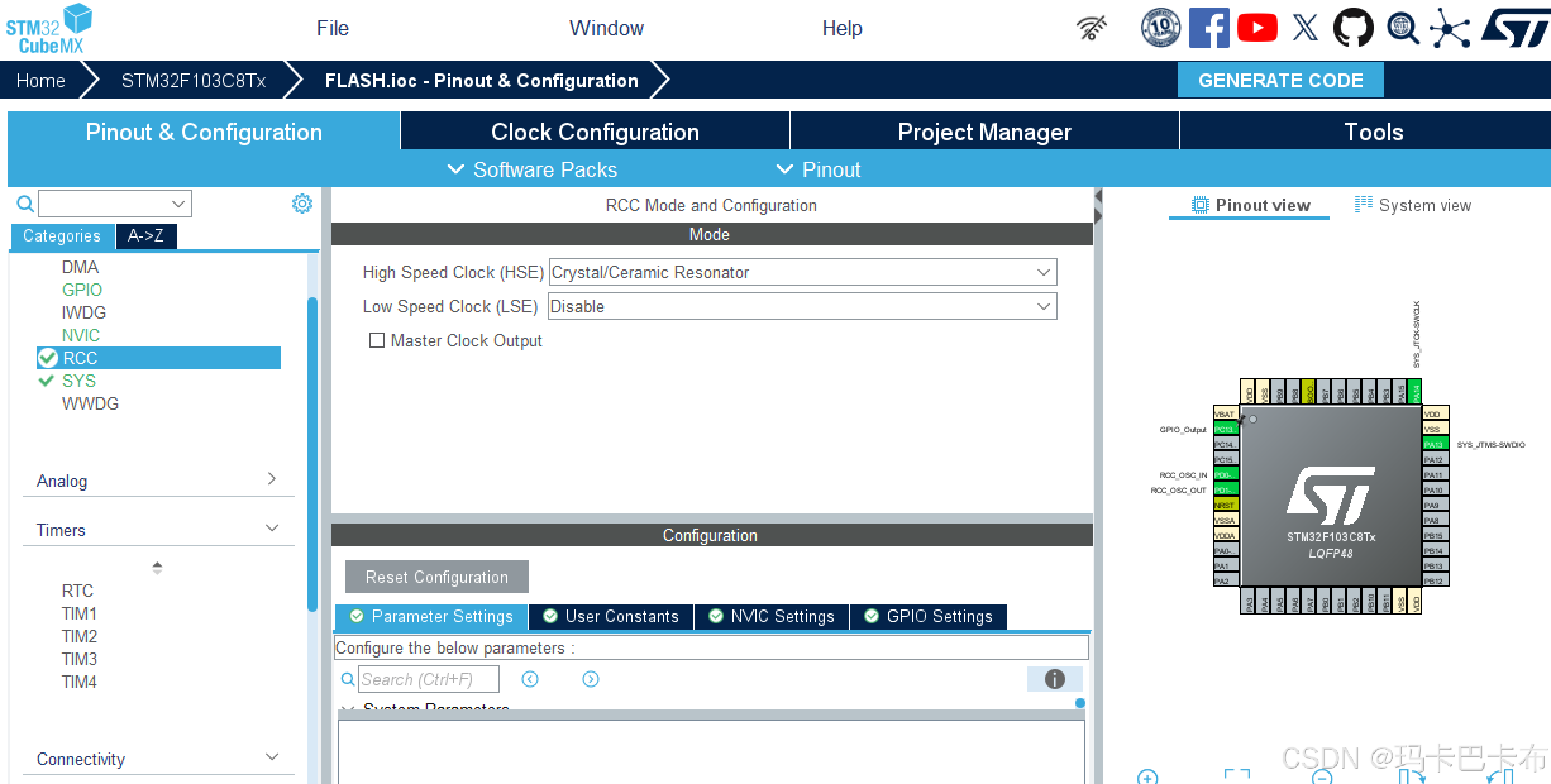Click the X (Twitter) icon

pyautogui.click(x=1305, y=28)
